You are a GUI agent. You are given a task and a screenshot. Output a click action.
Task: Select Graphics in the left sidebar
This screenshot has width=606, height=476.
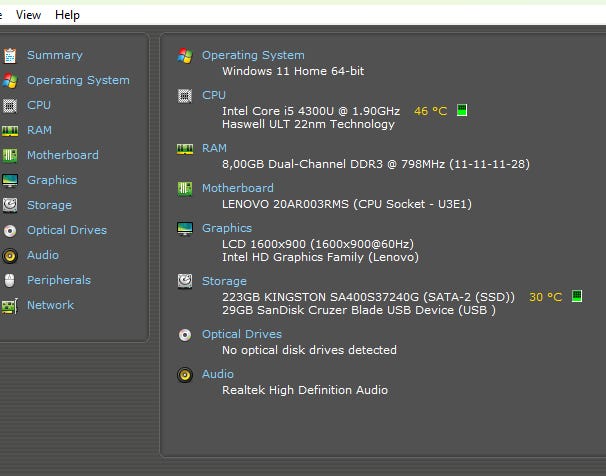click(51, 180)
